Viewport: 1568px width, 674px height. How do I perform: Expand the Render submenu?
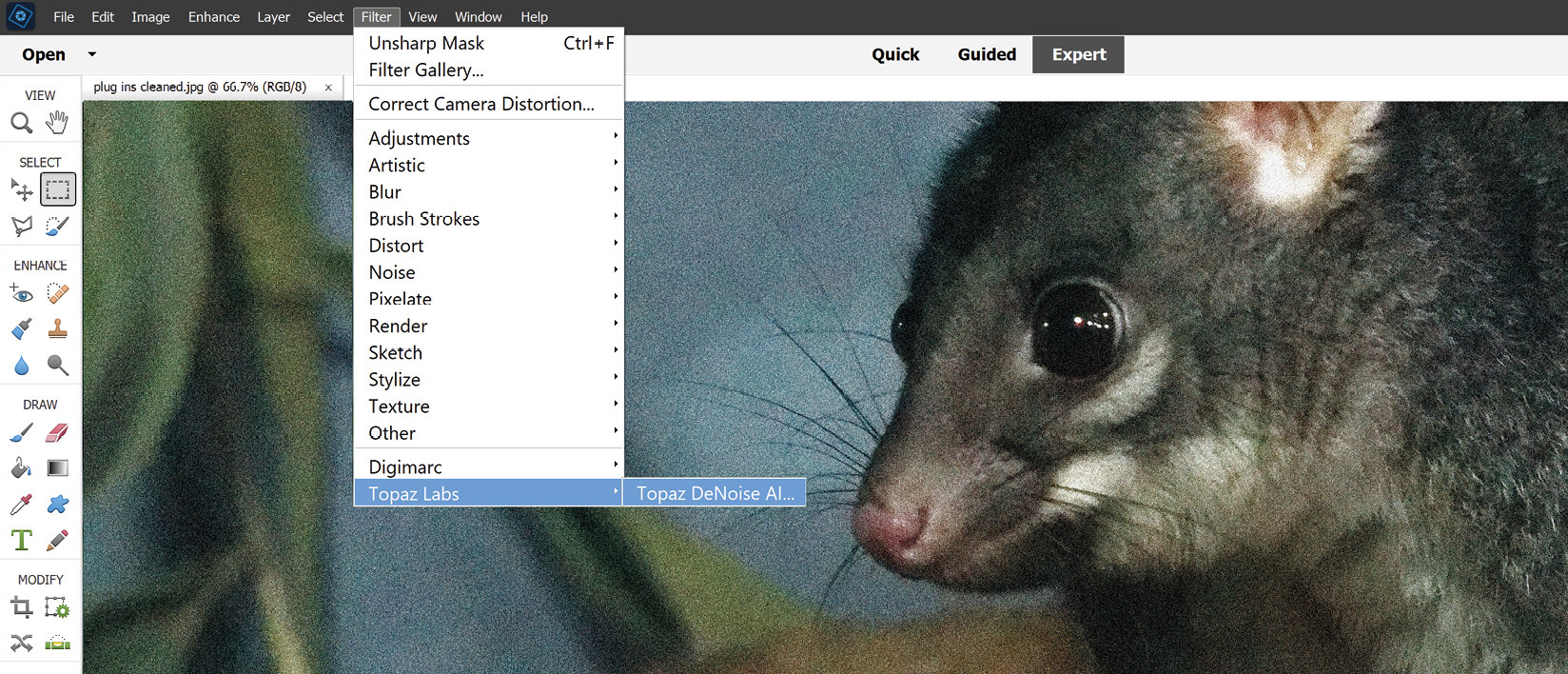489,327
